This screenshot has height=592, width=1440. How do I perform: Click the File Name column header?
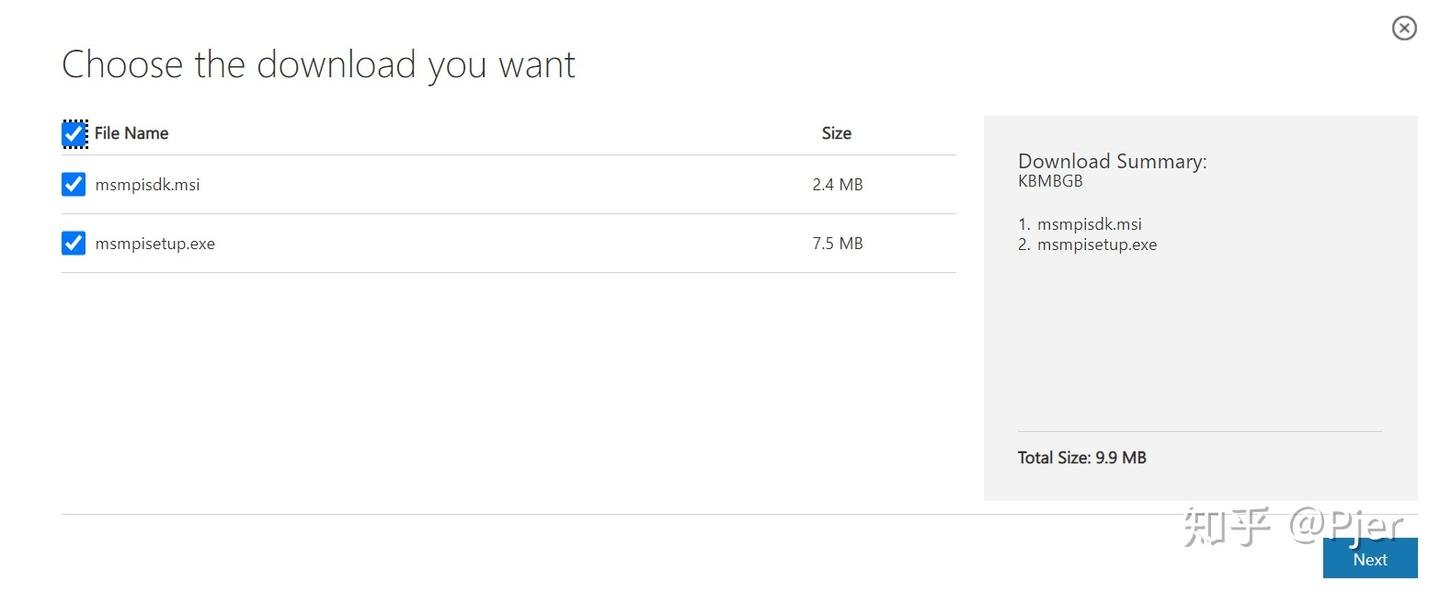click(x=131, y=133)
